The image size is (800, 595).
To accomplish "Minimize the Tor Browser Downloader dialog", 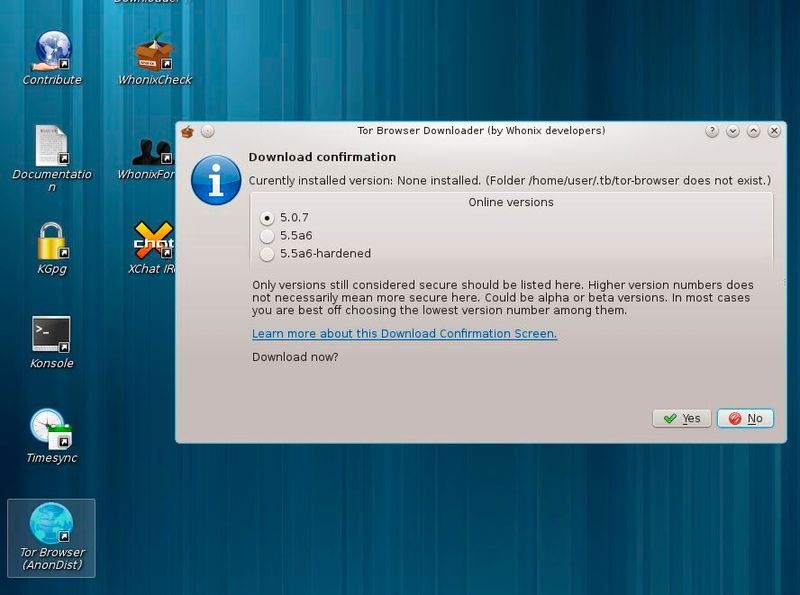I will pyautogui.click(x=733, y=131).
